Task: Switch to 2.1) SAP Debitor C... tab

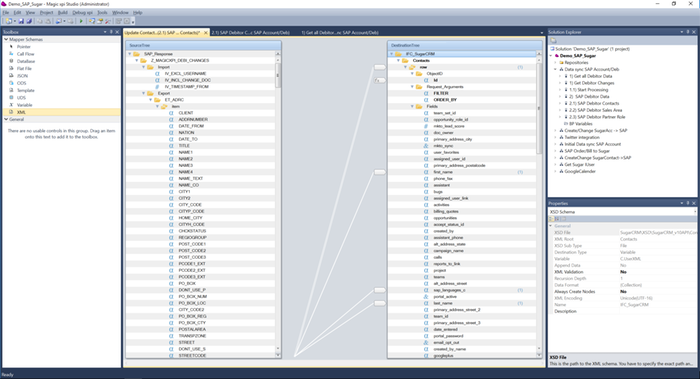Action: tap(250, 33)
